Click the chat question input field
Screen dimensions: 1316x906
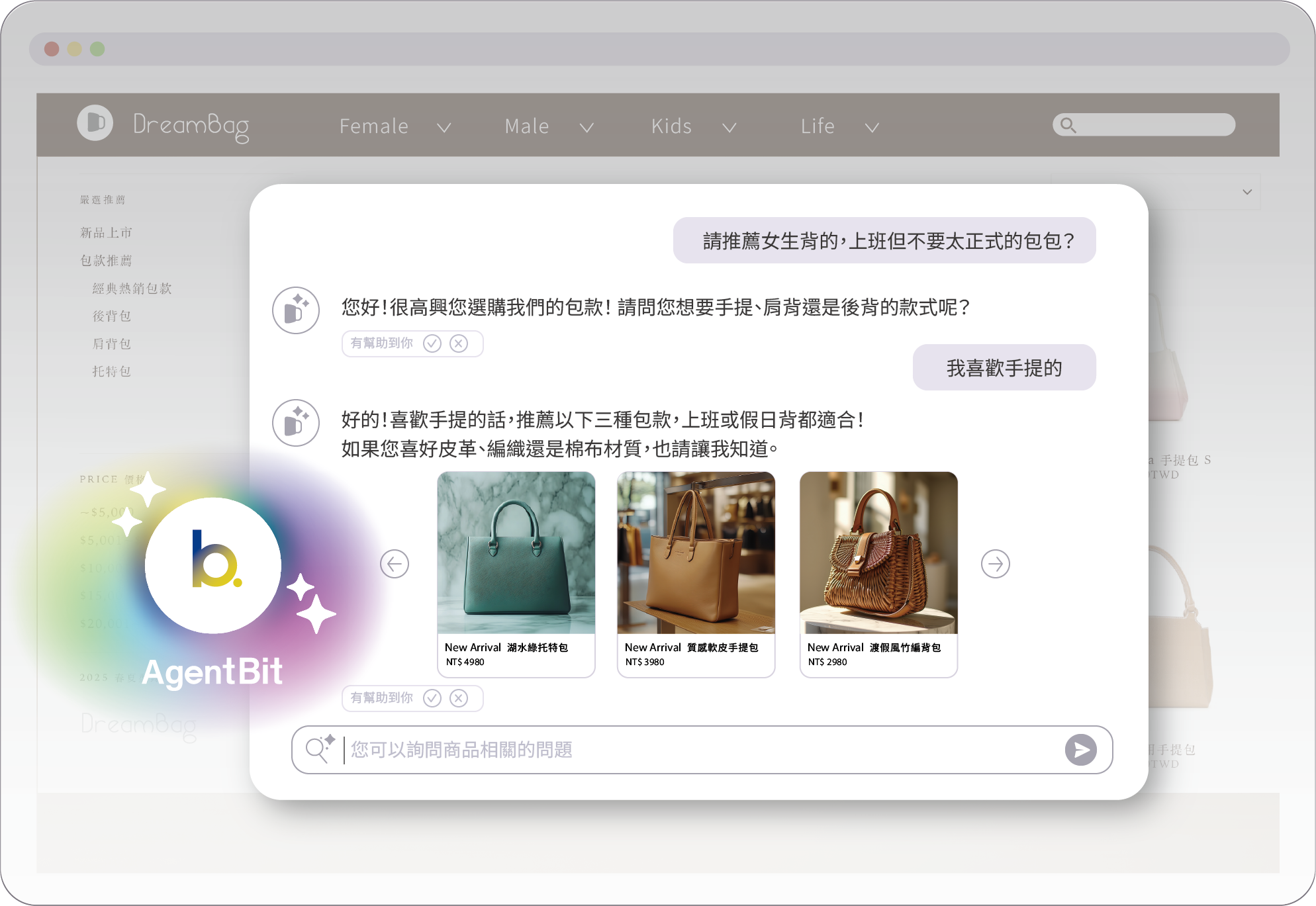click(x=702, y=750)
